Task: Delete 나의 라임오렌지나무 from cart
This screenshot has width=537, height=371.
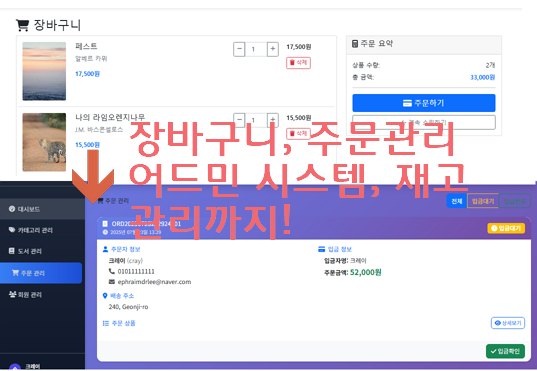Action: [x=298, y=133]
